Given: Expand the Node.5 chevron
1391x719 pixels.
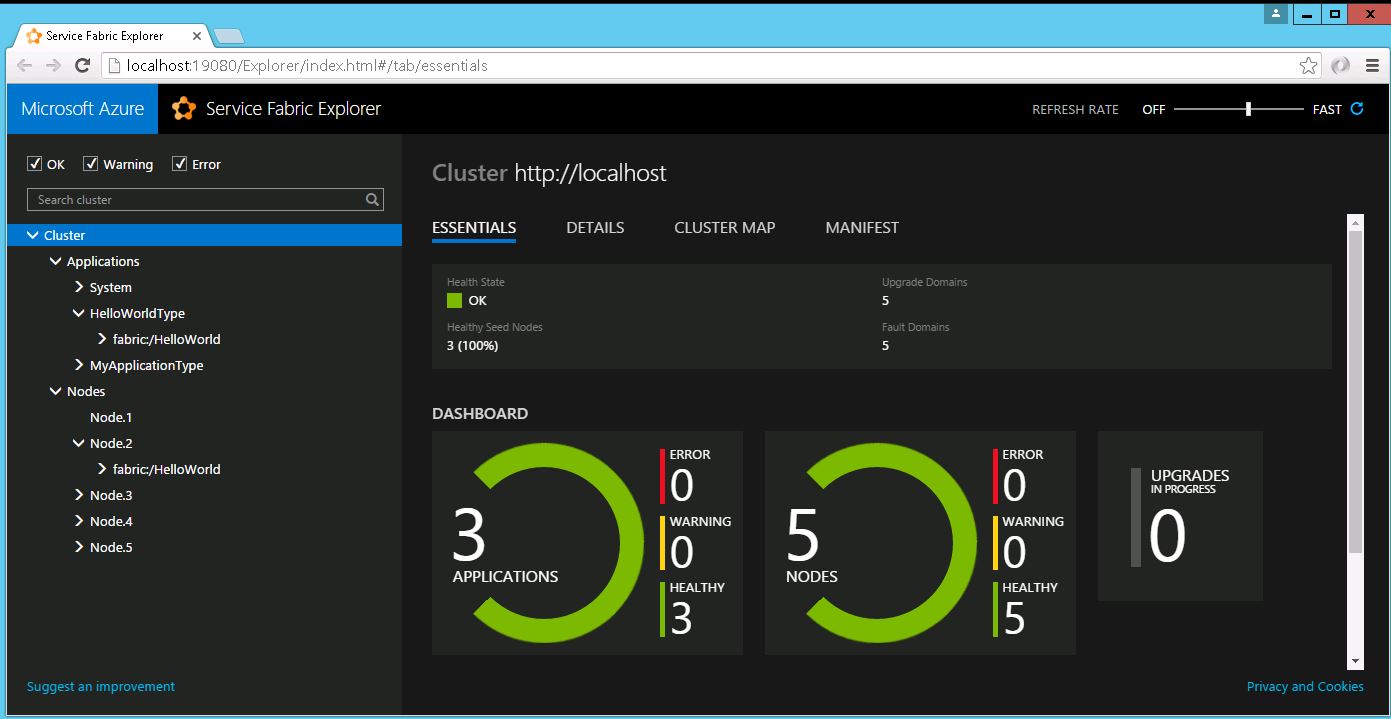Looking at the screenshot, I should pos(79,547).
